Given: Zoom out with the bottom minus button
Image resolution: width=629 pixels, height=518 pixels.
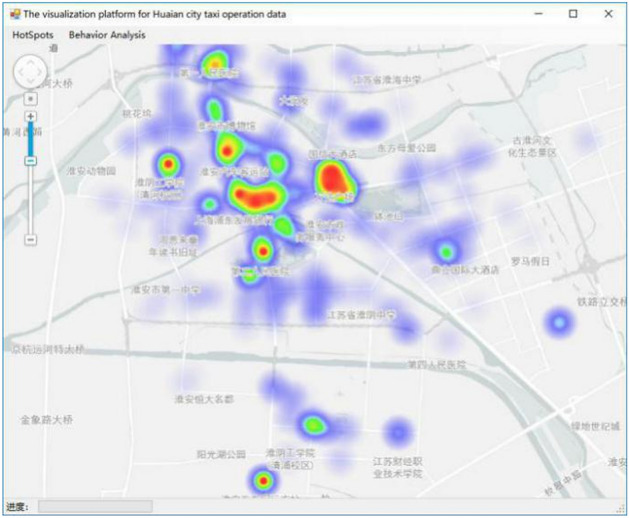Looking at the screenshot, I should pos(30,239).
